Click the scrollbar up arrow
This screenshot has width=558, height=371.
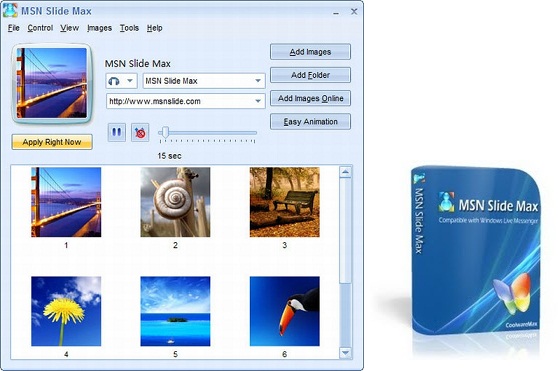point(345,173)
